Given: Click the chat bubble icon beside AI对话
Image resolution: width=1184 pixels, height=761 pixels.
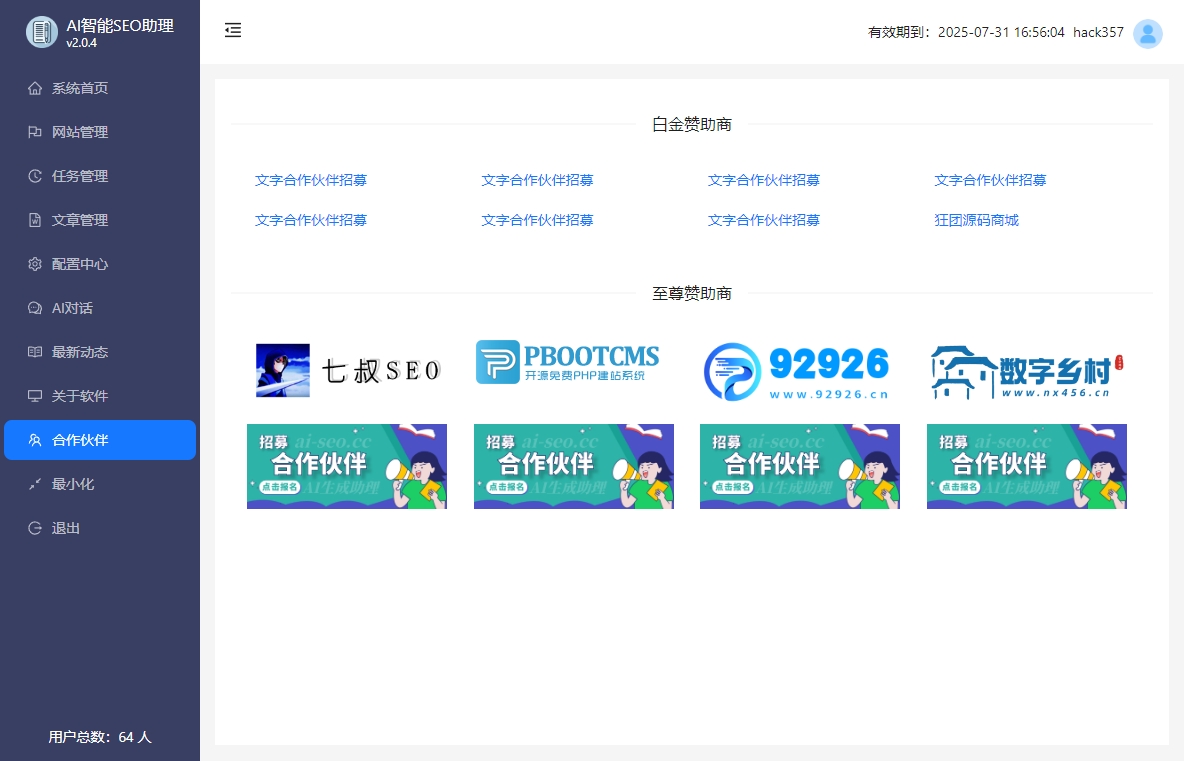Looking at the screenshot, I should pos(35,308).
